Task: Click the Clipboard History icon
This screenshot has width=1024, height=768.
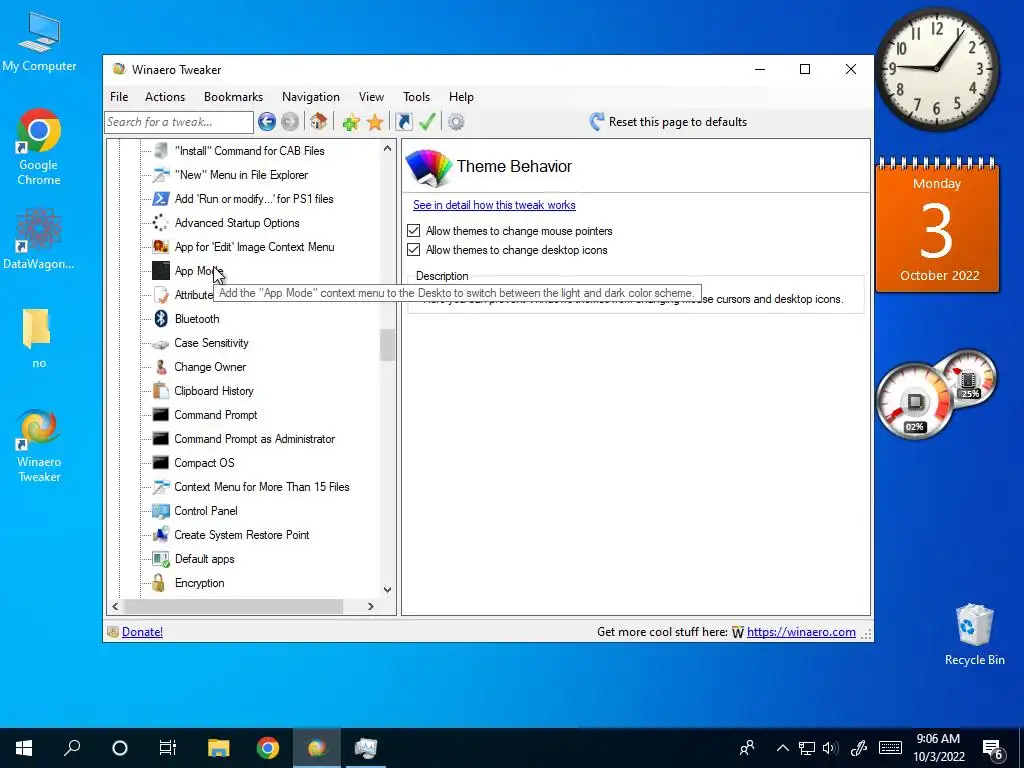Action: pyautogui.click(x=161, y=391)
